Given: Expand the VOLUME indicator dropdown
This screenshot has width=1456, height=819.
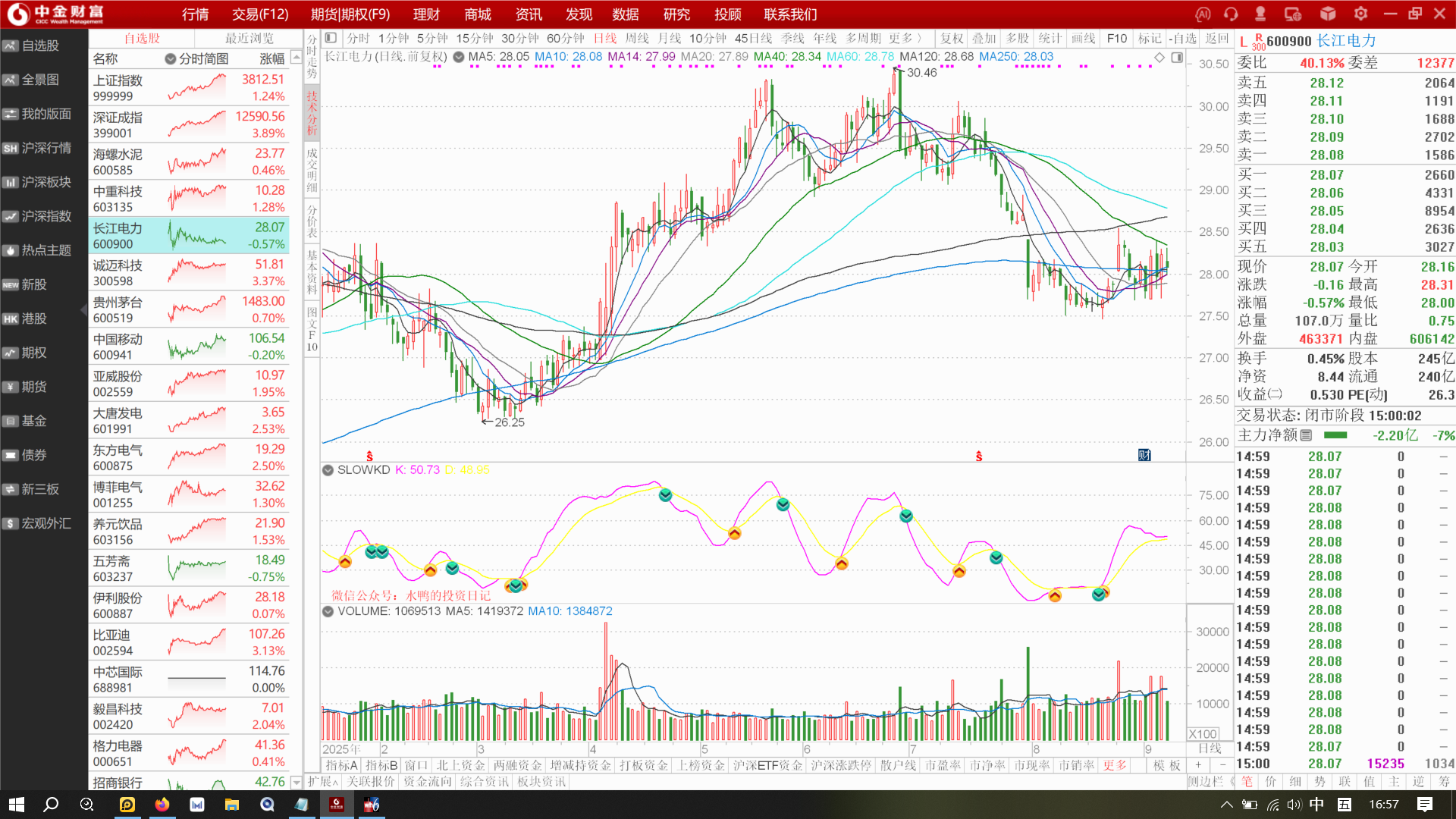Looking at the screenshot, I should 328,611.
